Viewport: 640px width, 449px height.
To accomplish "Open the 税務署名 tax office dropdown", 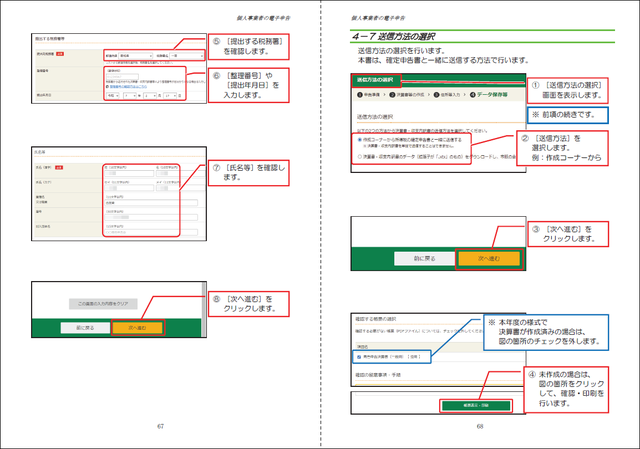I will 187,56.
